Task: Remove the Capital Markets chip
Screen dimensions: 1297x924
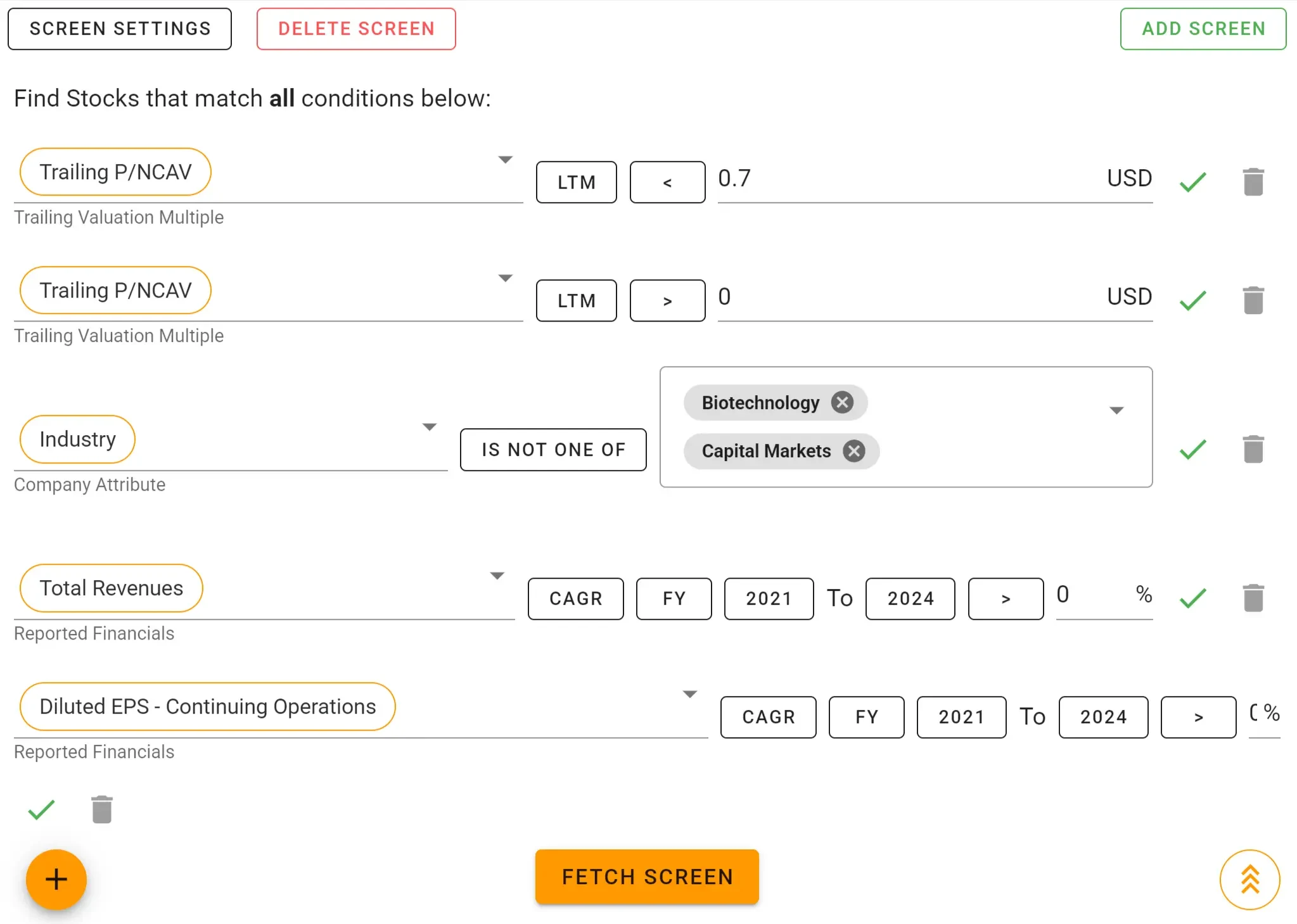Action: point(853,451)
